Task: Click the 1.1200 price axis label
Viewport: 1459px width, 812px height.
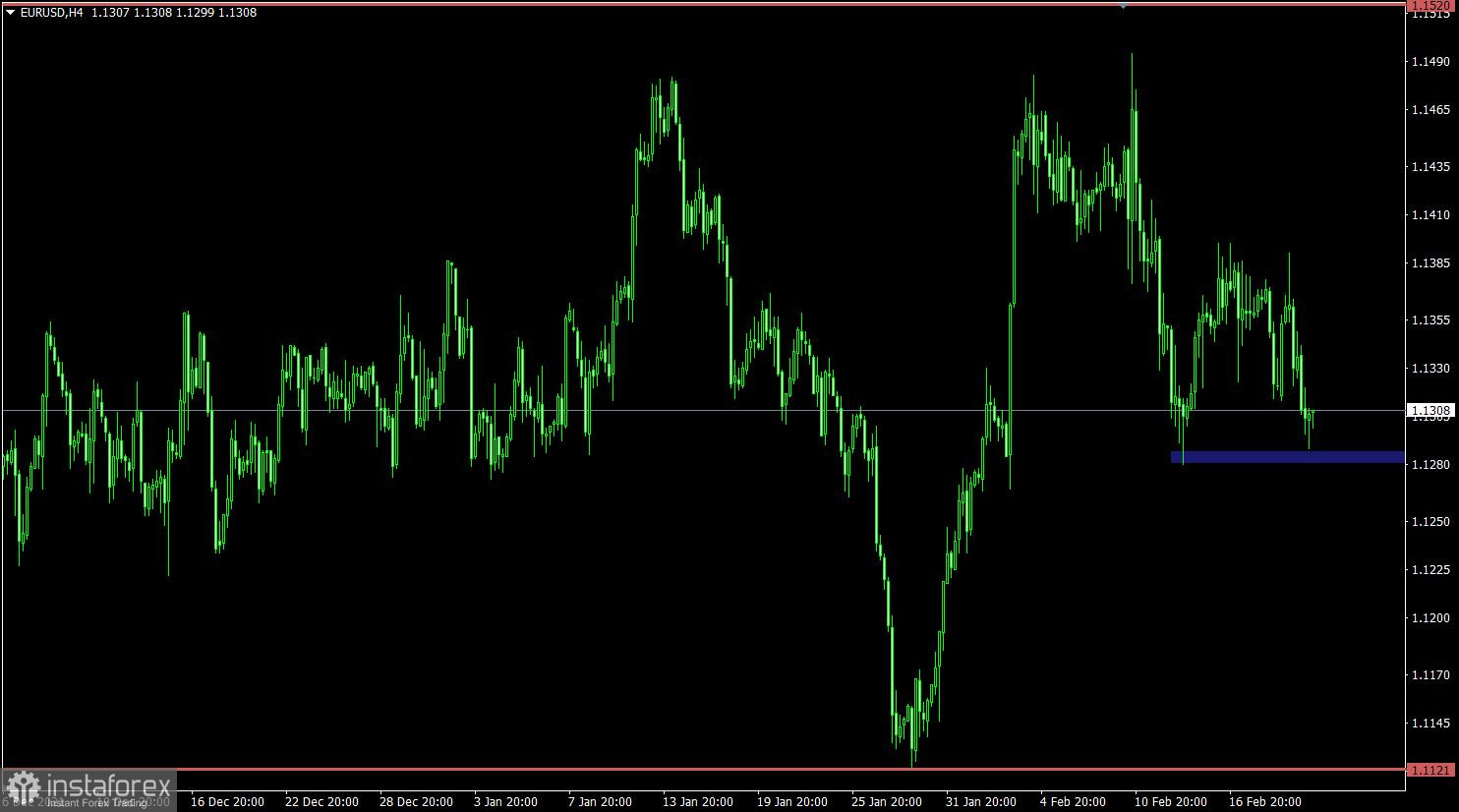Action: (x=1430, y=617)
